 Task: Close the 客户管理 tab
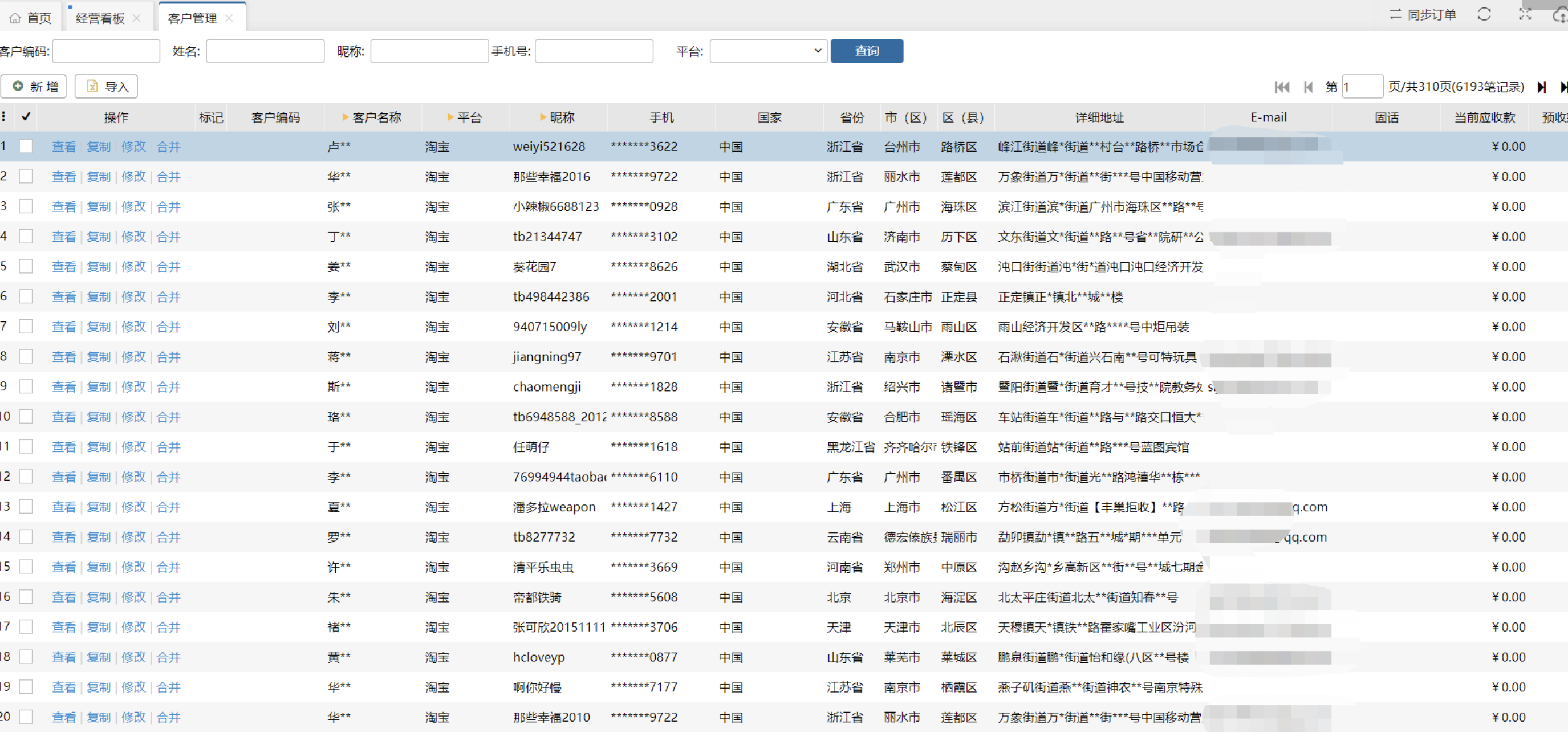(x=229, y=18)
